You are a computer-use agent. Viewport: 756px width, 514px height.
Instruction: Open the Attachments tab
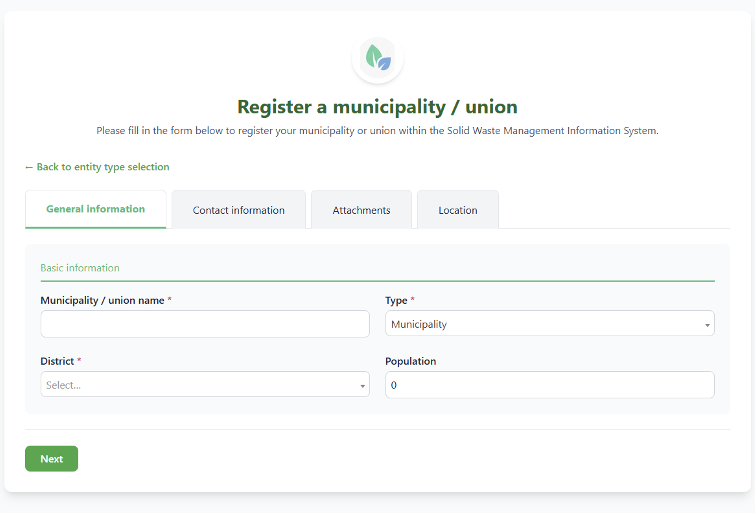[361, 210]
